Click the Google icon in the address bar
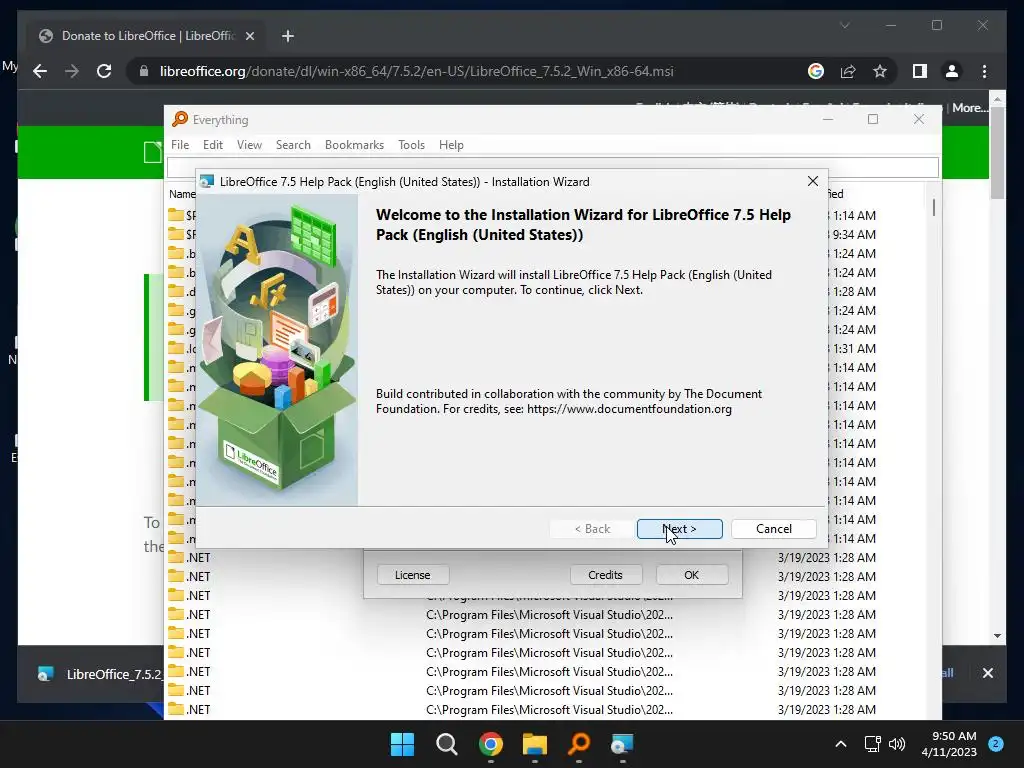1024x768 pixels. click(816, 71)
